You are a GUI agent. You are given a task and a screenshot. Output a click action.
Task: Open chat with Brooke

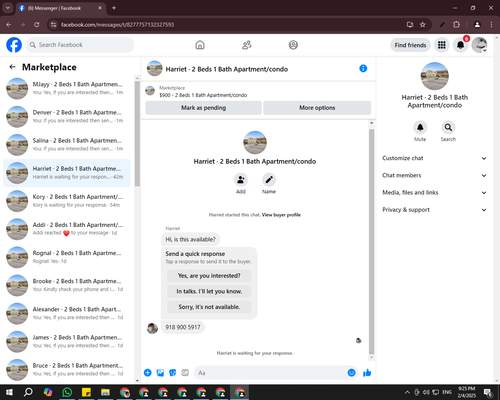[67, 285]
